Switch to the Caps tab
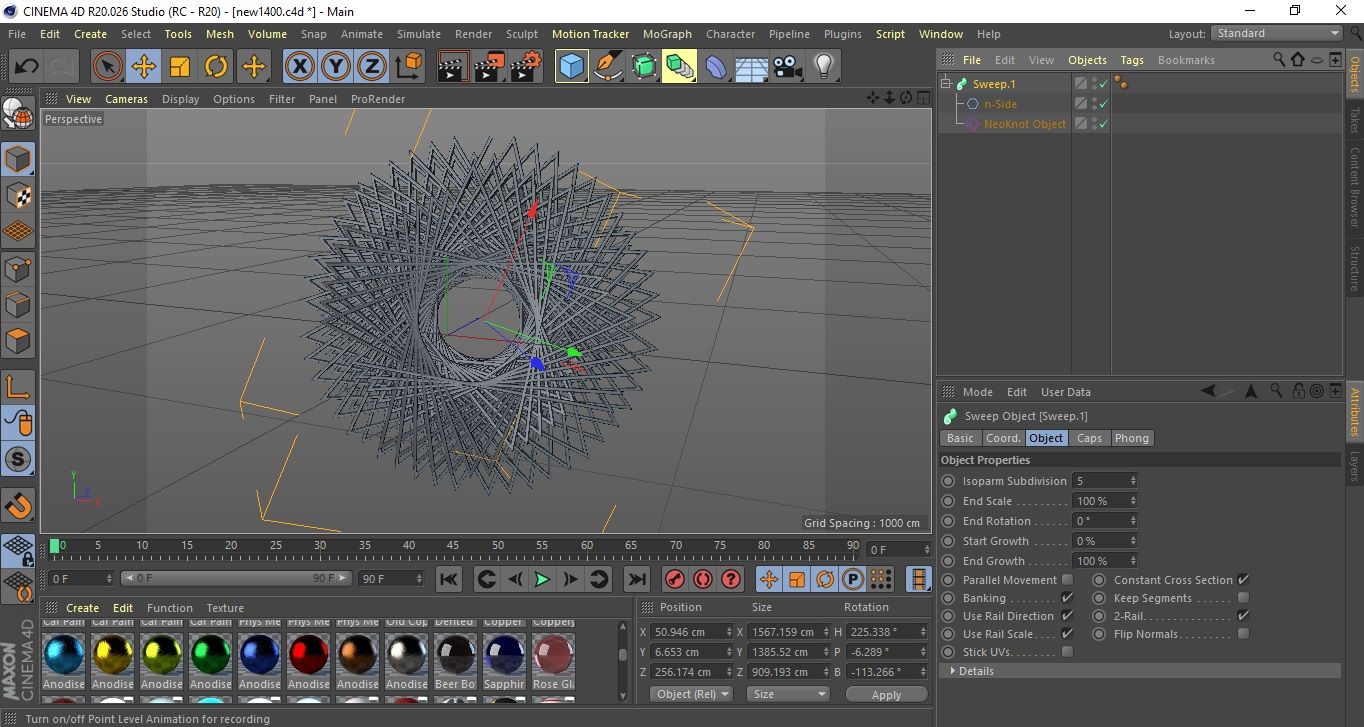 tap(1089, 438)
